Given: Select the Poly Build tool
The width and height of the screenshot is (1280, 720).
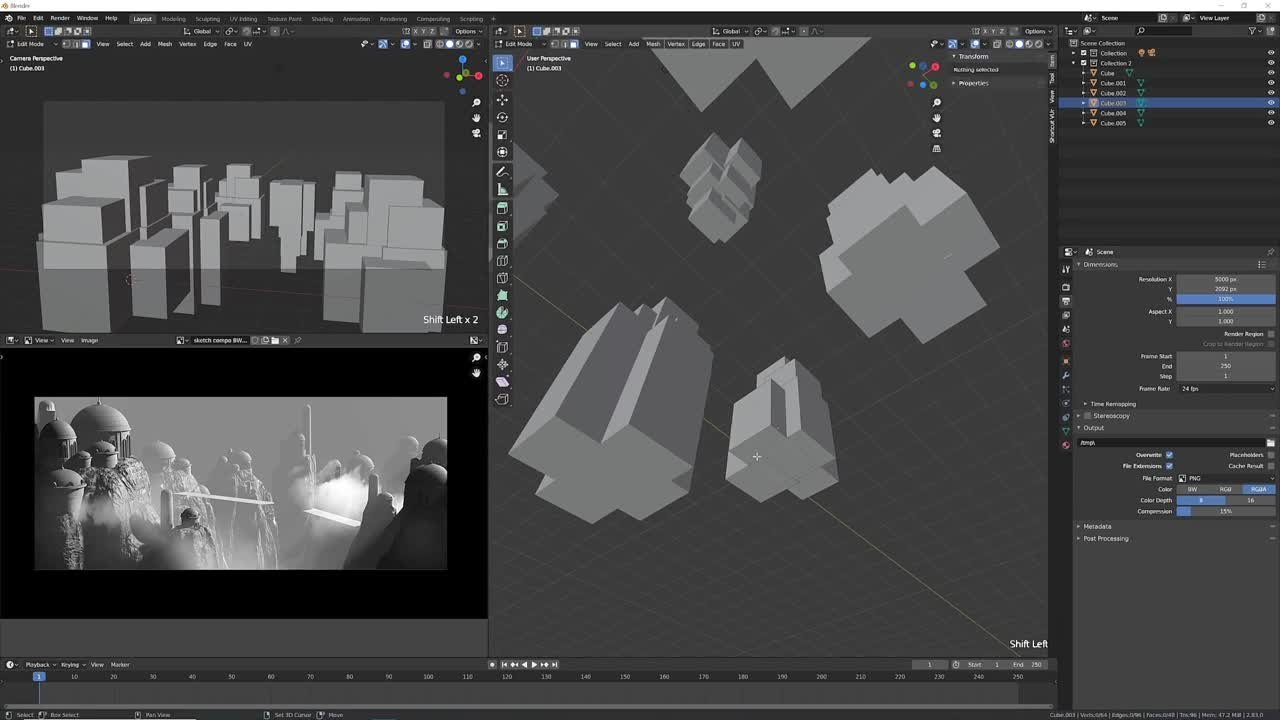Looking at the screenshot, I should pyautogui.click(x=502, y=295).
